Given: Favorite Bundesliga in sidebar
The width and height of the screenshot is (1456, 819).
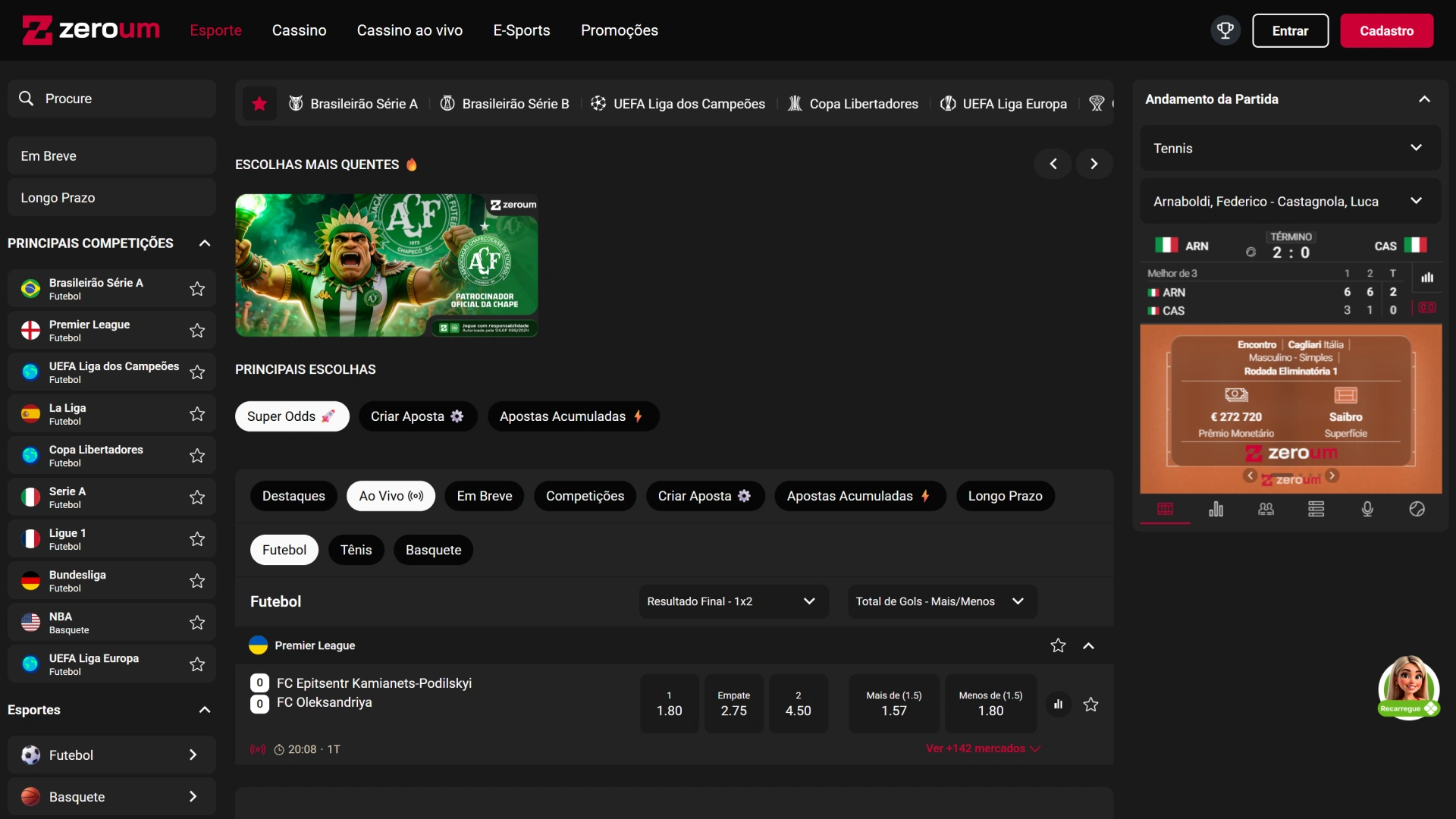Looking at the screenshot, I should click(197, 581).
